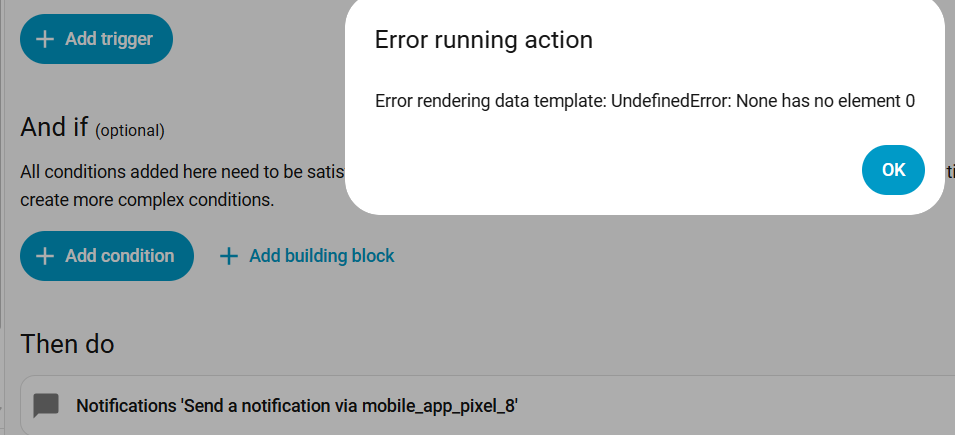Click the '(optional)' label next to And if
955x435 pixels.
coord(130,130)
